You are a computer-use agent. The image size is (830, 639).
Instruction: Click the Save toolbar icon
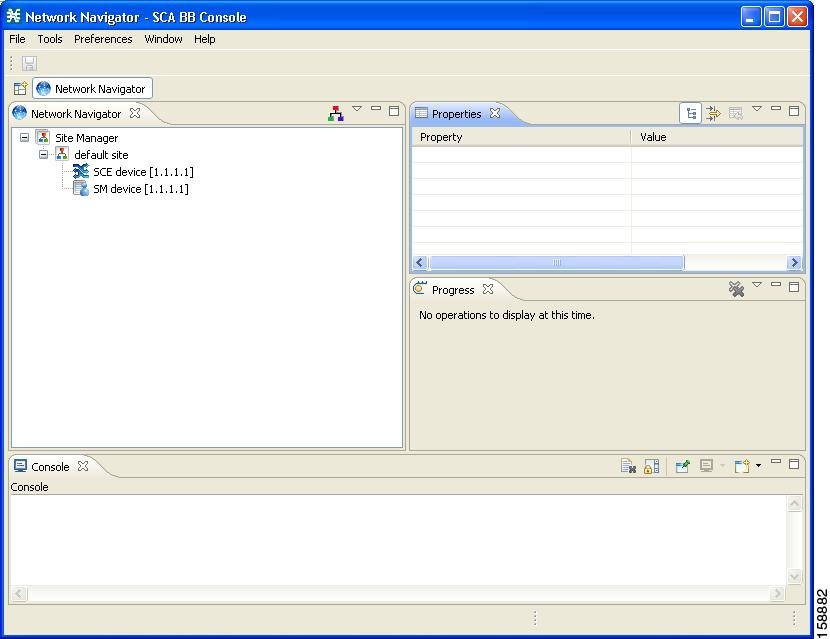(x=29, y=63)
